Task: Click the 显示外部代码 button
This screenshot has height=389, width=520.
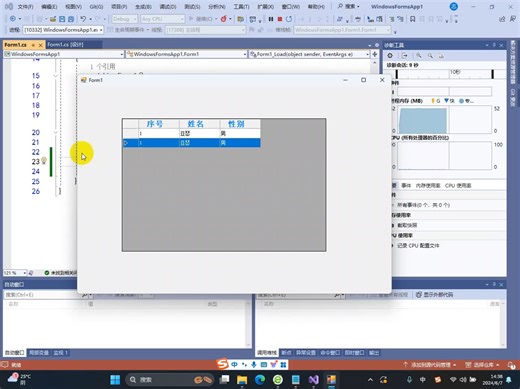Action: click(x=434, y=295)
